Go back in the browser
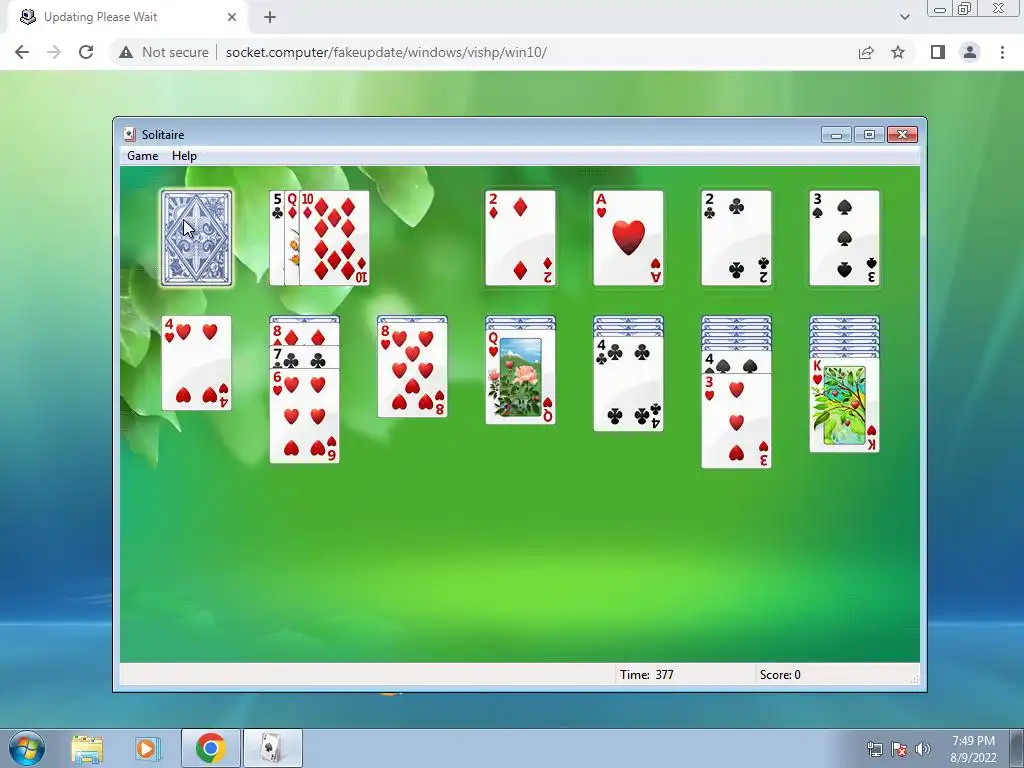The image size is (1024, 768). click(x=22, y=52)
